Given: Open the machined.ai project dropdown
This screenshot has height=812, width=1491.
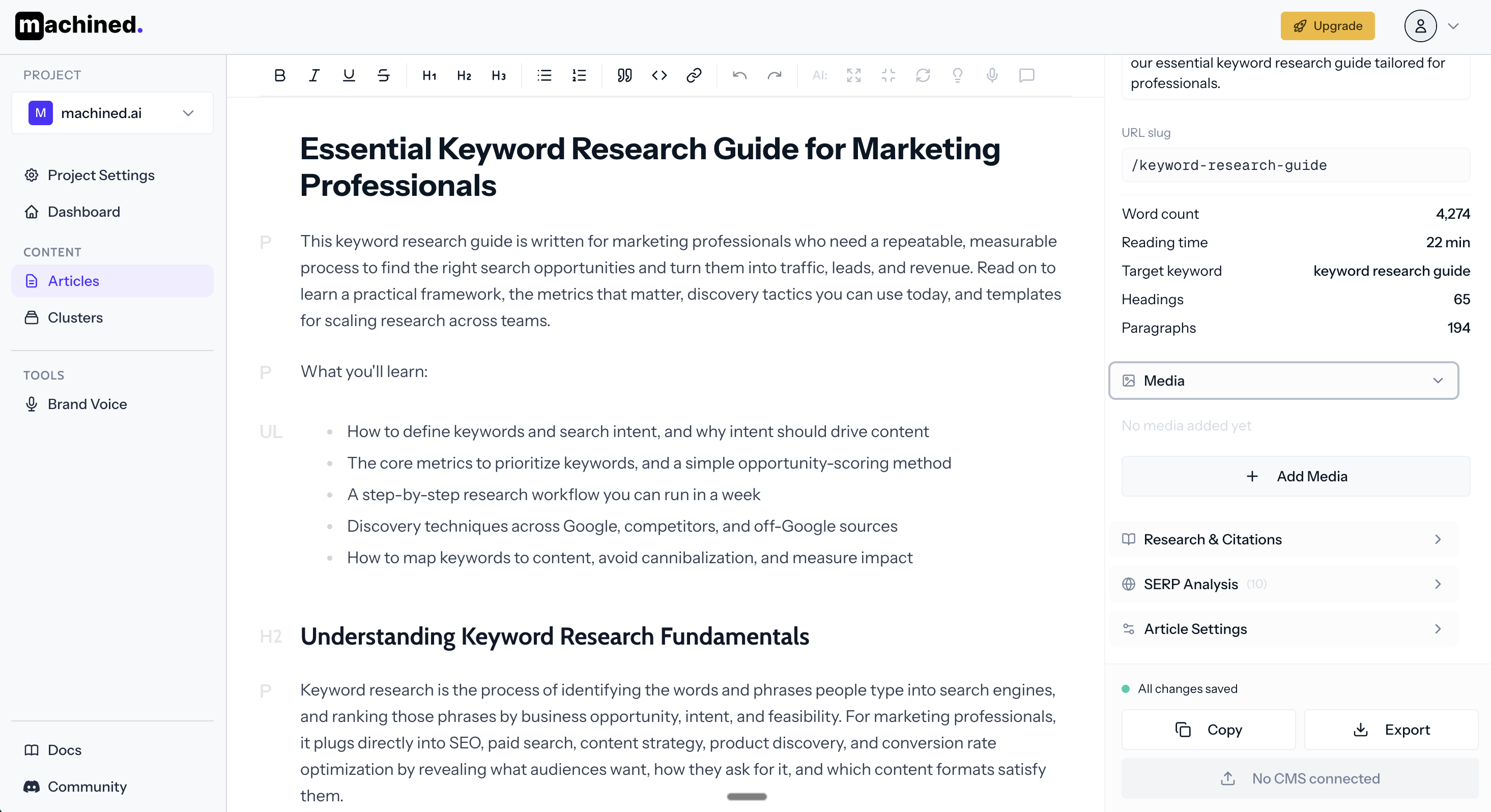Looking at the screenshot, I should [112, 113].
